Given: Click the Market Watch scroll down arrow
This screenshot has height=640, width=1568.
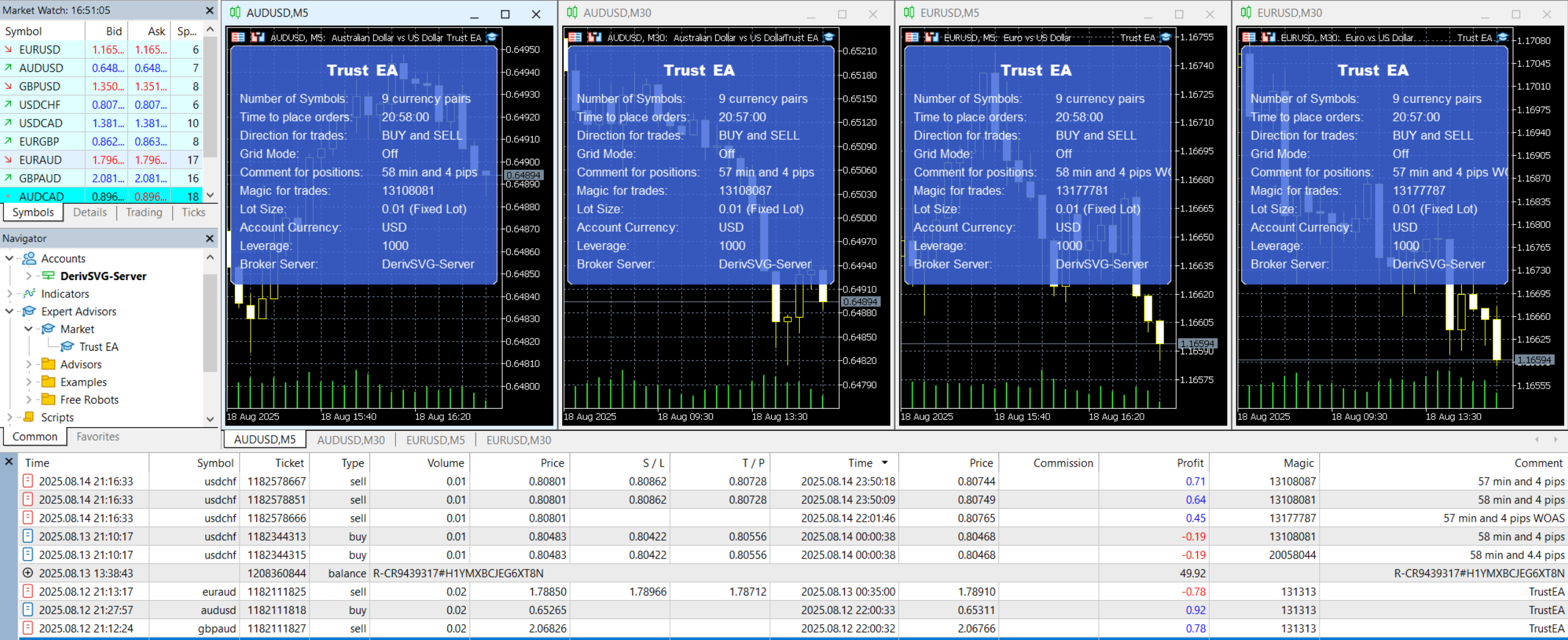Looking at the screenshot, I should coord(210,196).
